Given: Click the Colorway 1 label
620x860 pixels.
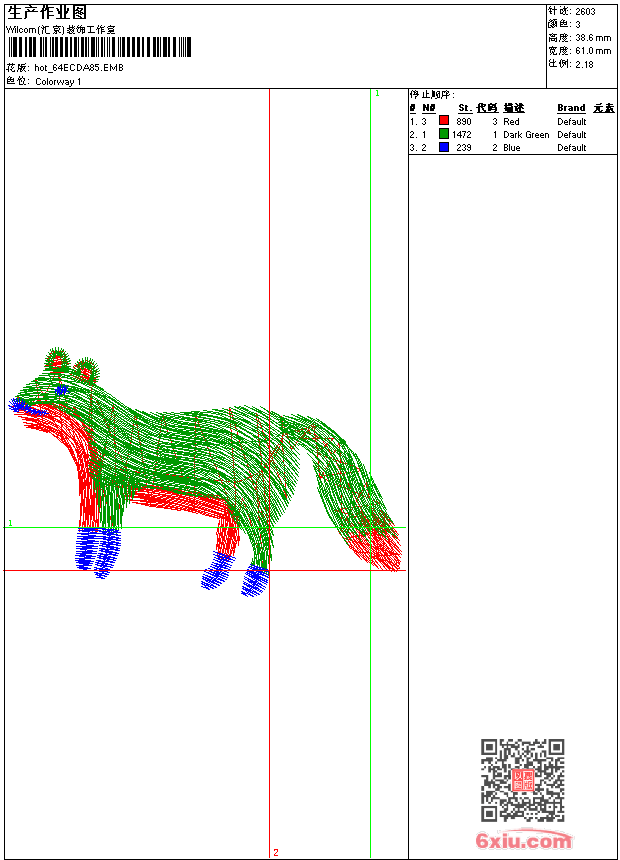Looking at the screenshot, I should point(58,81).
